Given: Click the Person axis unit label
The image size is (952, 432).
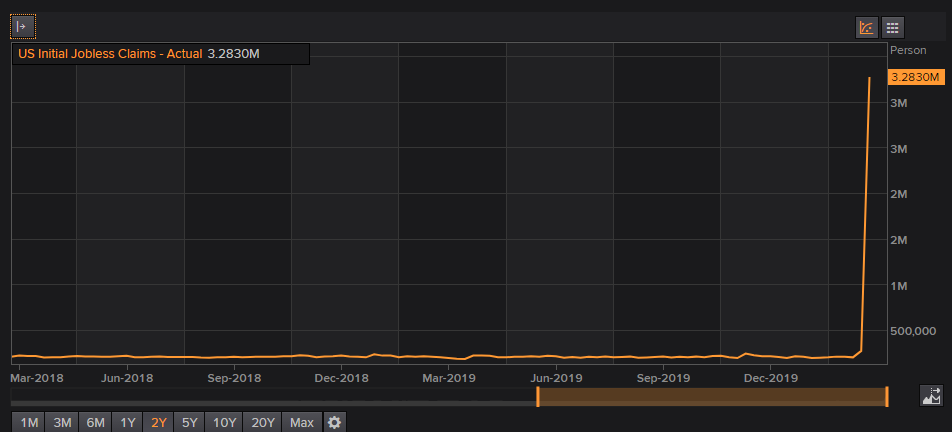Looking at the screenshot, I should 908,50.
